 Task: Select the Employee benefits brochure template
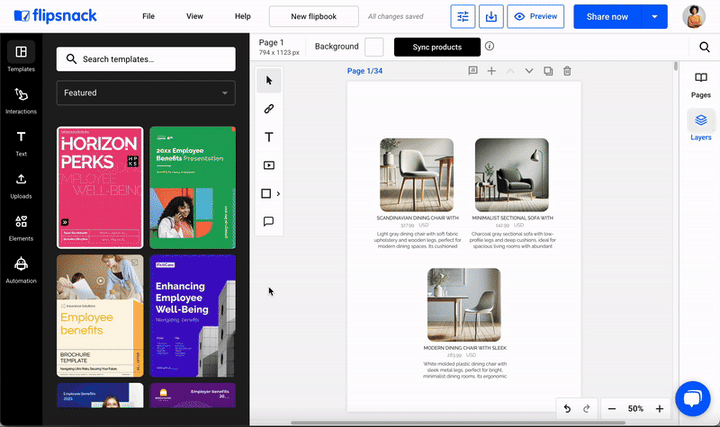100,316
